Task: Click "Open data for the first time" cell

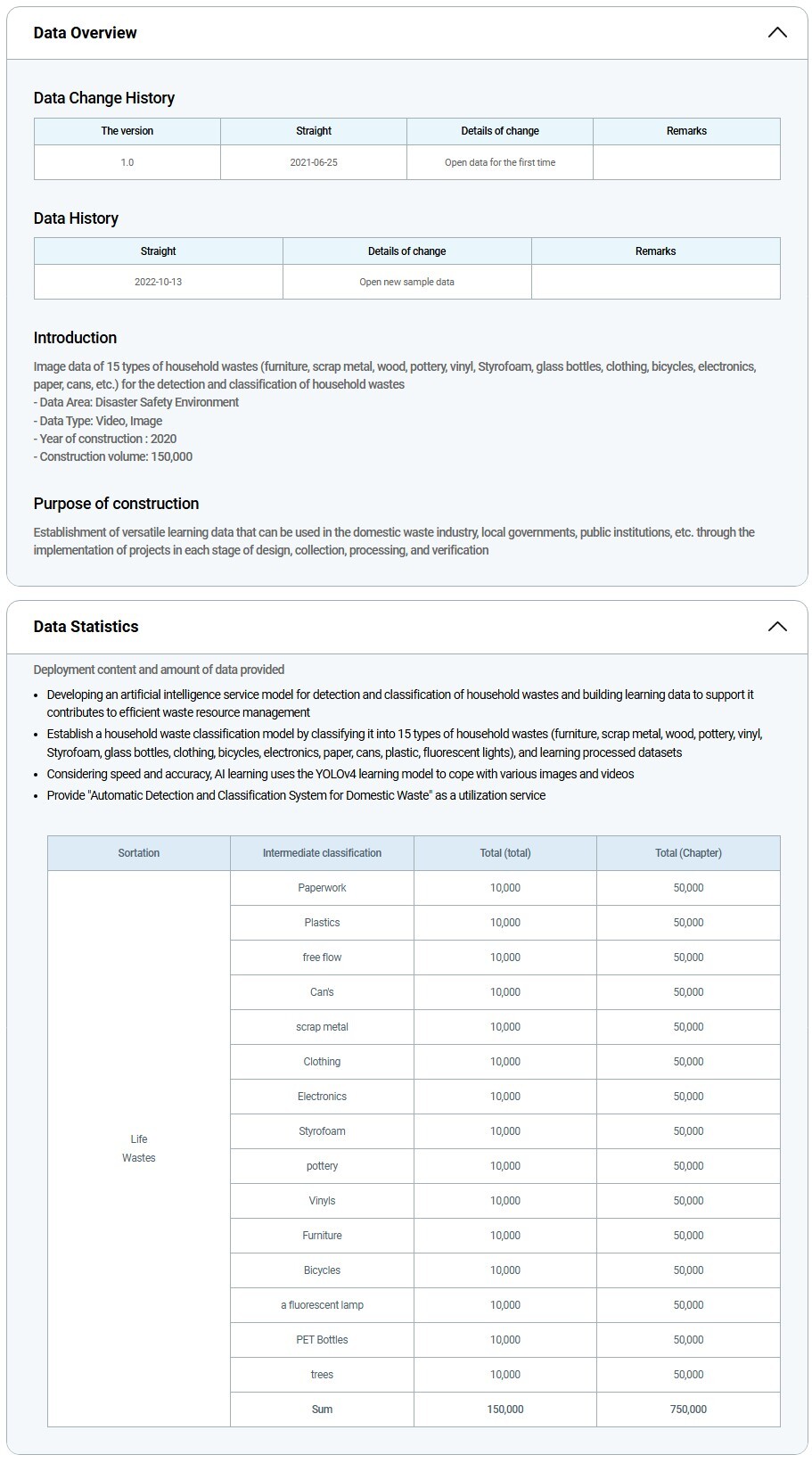Action: click(500, 163)
